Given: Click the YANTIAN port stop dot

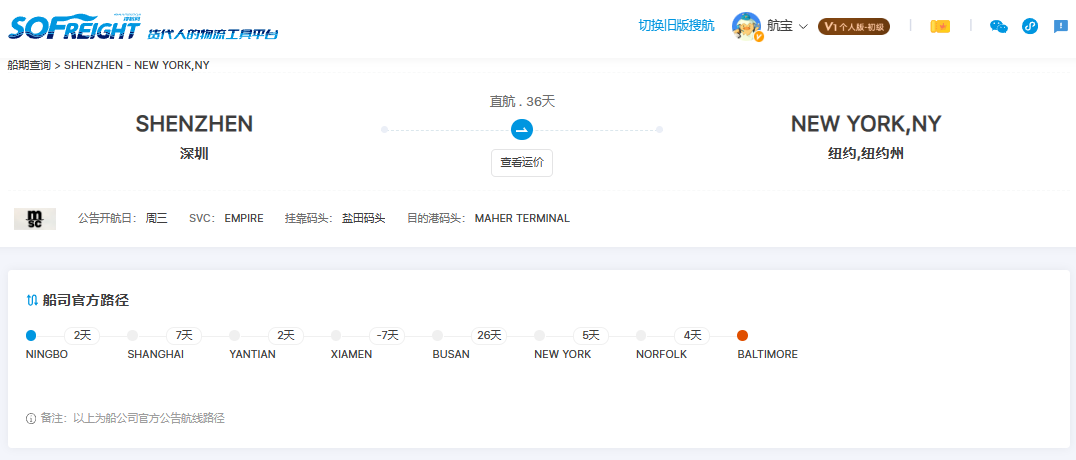Looking at the screenshot, I should click(x=234, y=336).
